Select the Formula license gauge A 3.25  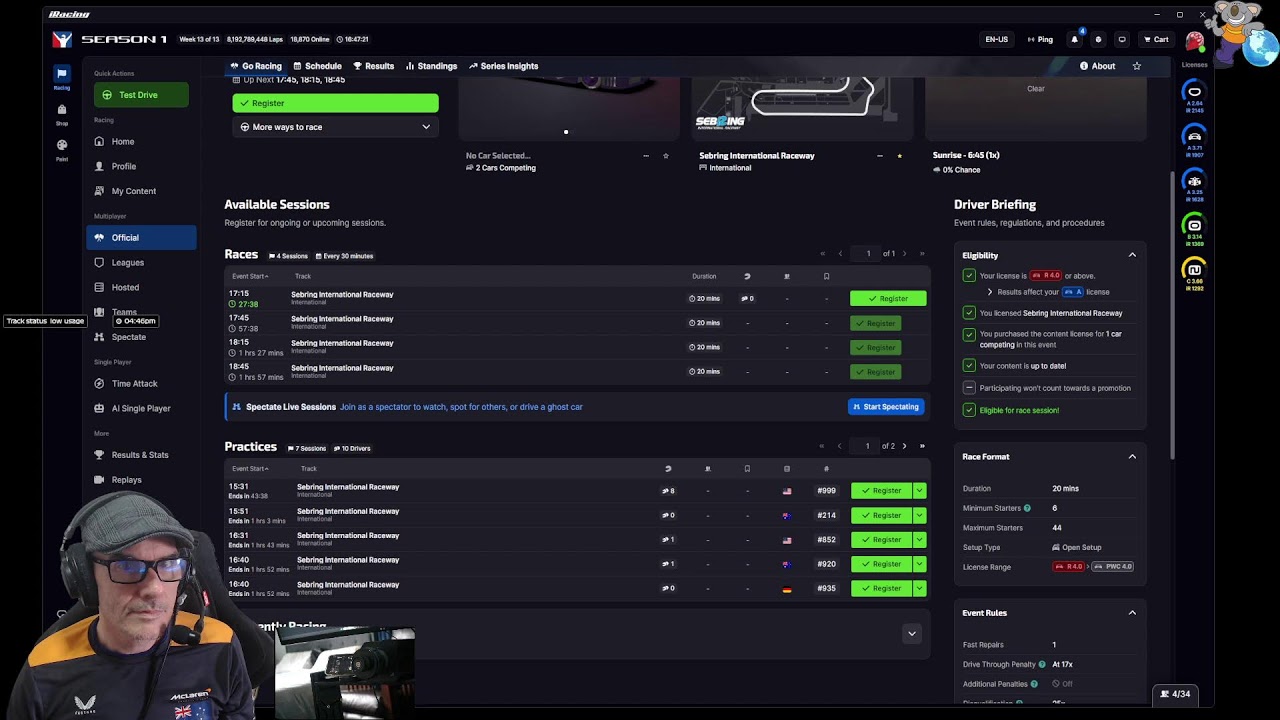click(1194, 185)
